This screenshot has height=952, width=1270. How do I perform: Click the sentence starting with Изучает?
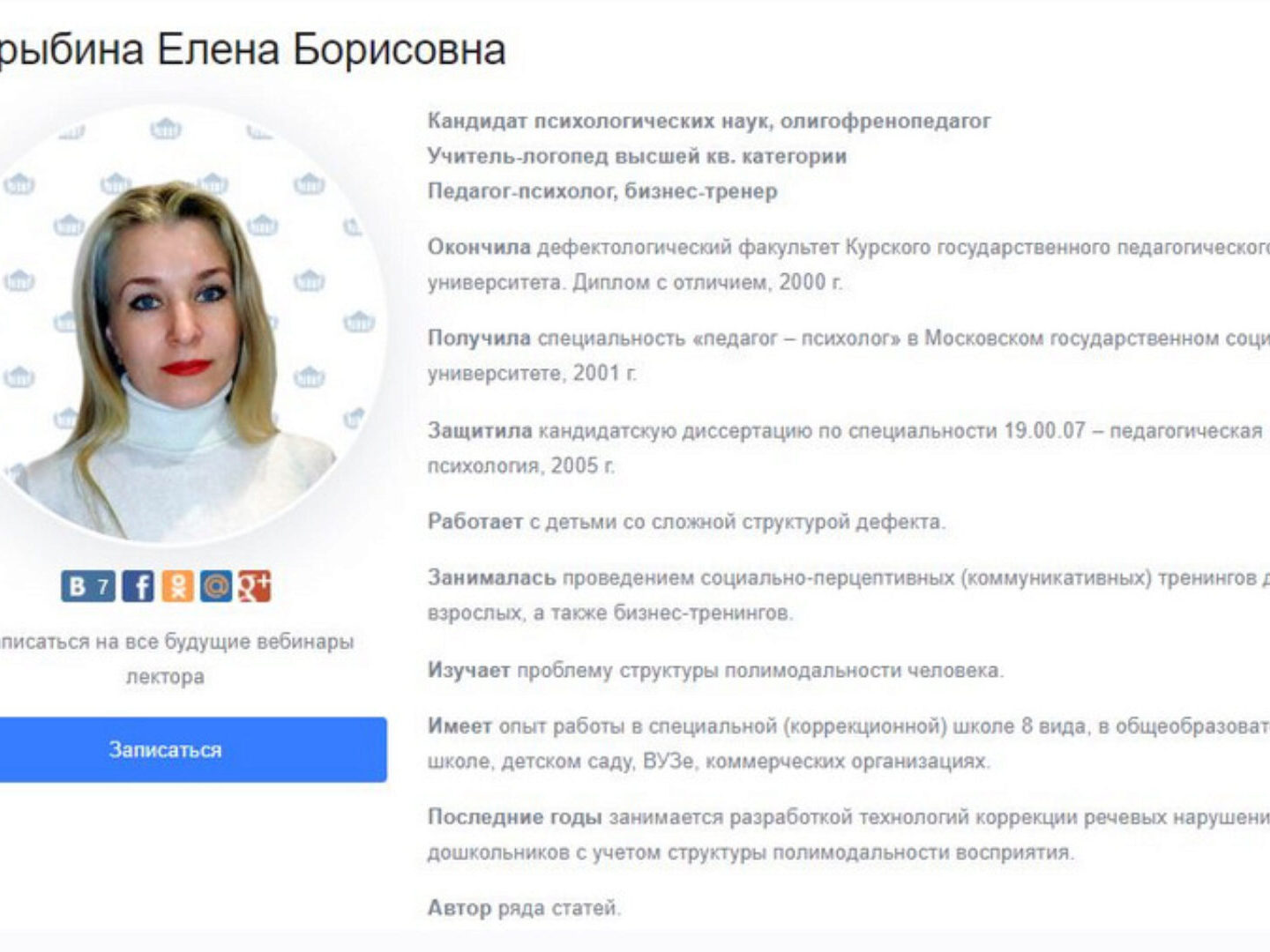715,670
